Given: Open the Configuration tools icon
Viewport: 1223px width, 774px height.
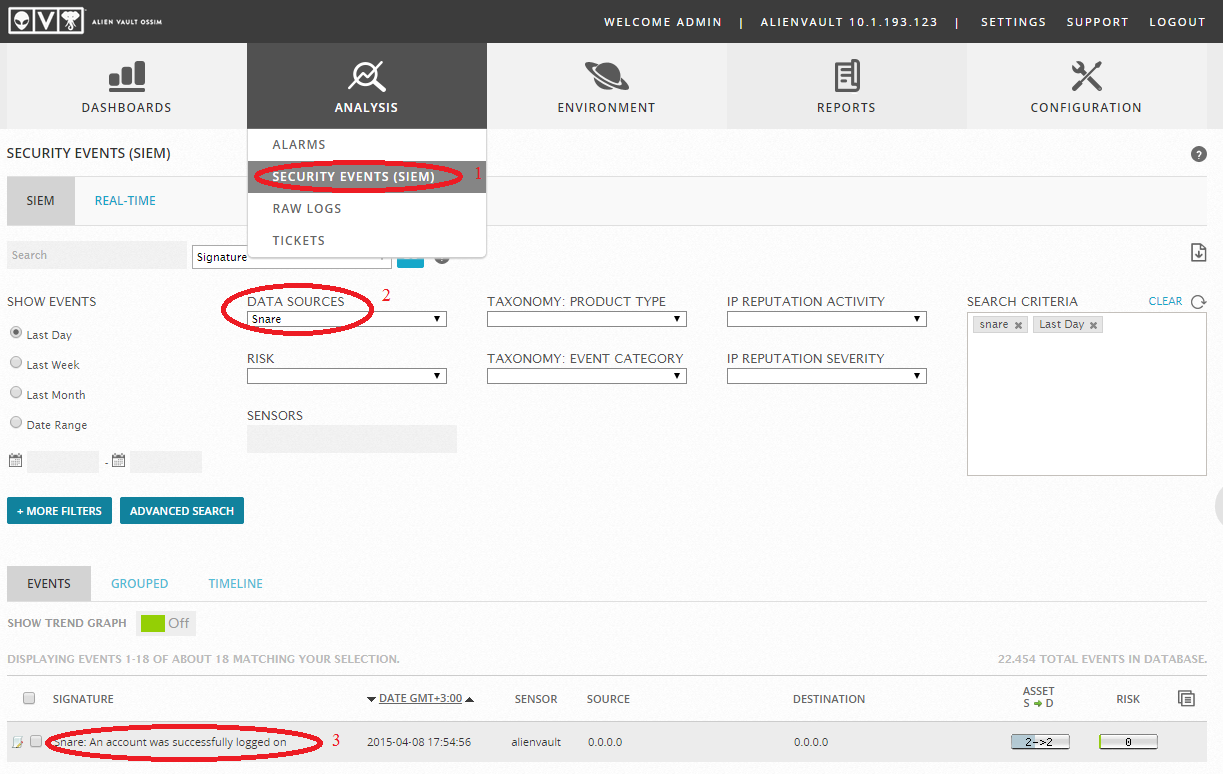Looking at the screenshot, I should 1086,75.
